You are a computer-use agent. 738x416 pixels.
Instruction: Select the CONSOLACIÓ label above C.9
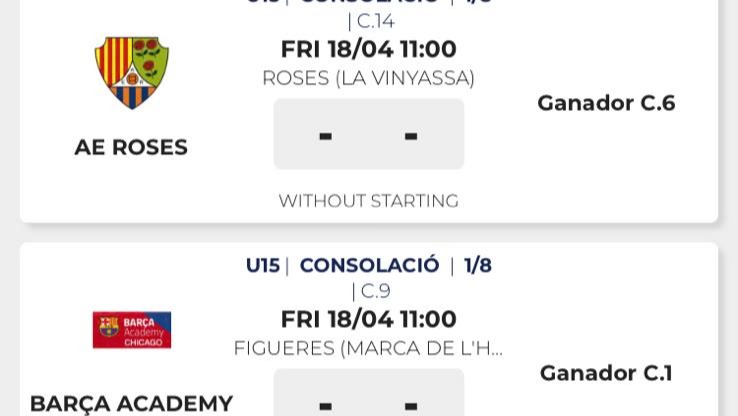tap(369, 265)
